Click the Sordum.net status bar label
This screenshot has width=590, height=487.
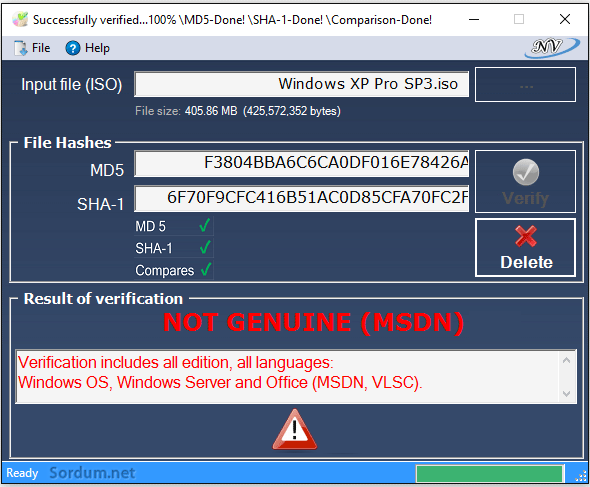tap(92, 473)
